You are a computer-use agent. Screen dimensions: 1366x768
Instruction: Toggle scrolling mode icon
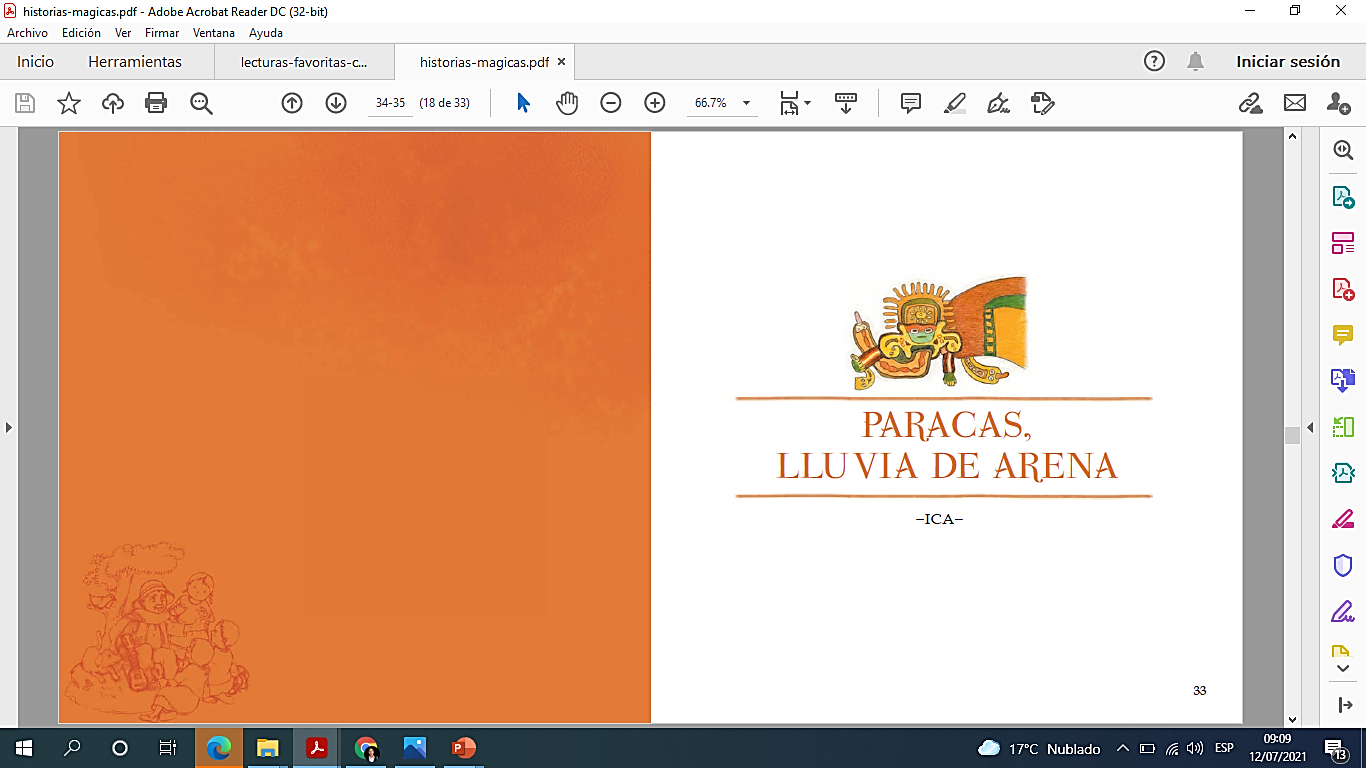846,103
